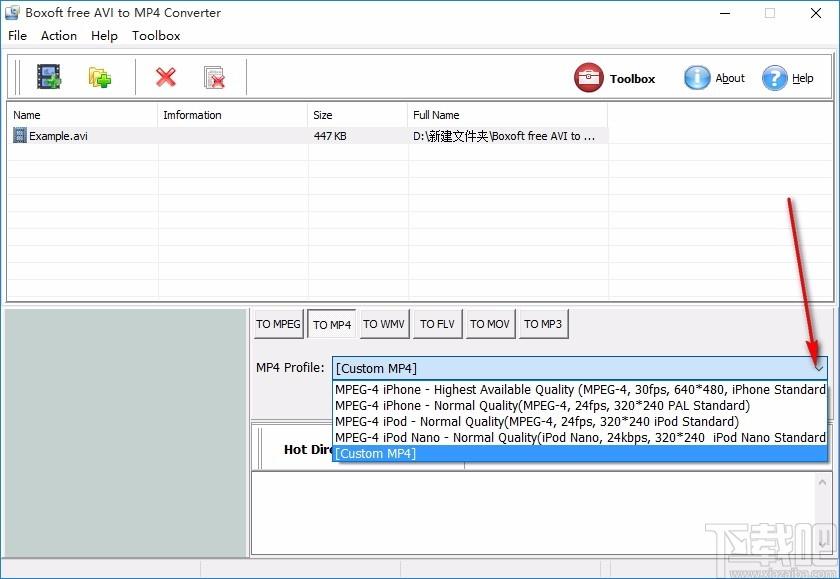Viewport: 840px width, 579px height.
Task: Sort by the Size column header
Action: (x=357, y=115)
